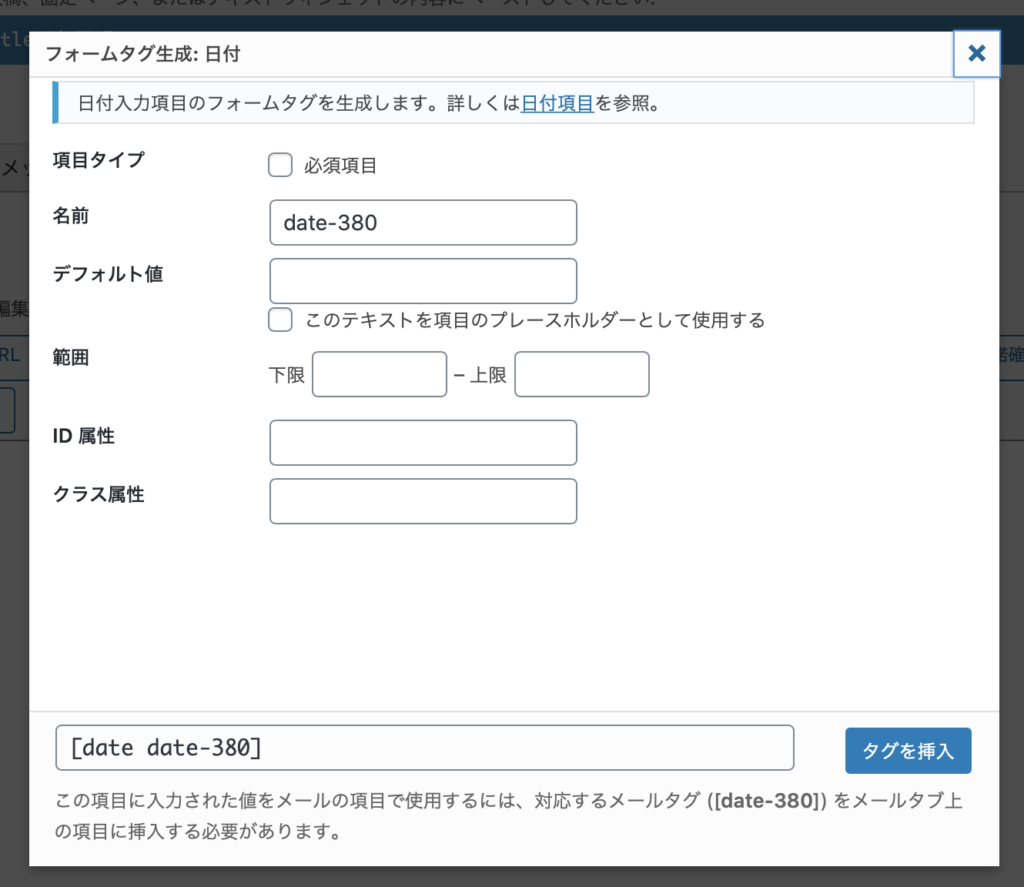Click the 項目タイプ label

[96, 160]
